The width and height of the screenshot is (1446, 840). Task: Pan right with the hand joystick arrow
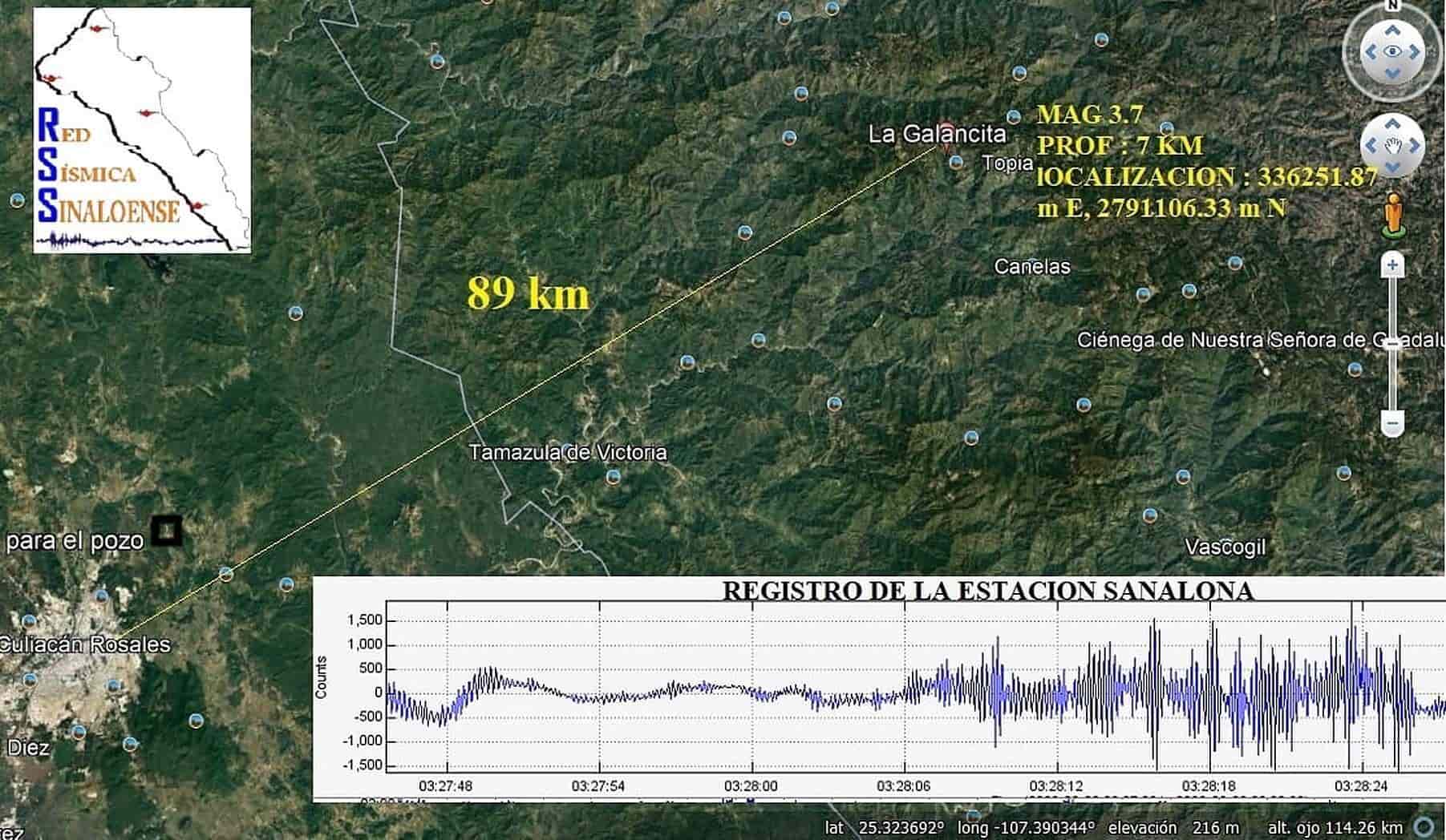point(1414,146)
